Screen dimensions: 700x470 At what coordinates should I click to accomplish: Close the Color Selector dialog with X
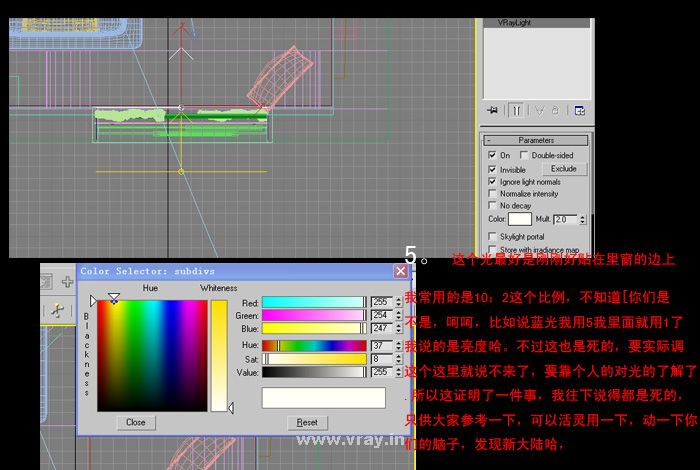pos(400,271)
